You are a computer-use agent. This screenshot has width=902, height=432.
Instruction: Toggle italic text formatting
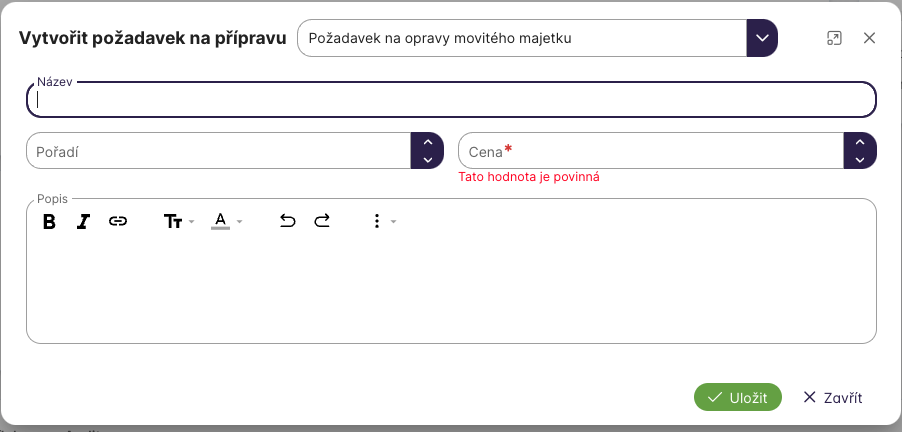[x=83, y=222]
